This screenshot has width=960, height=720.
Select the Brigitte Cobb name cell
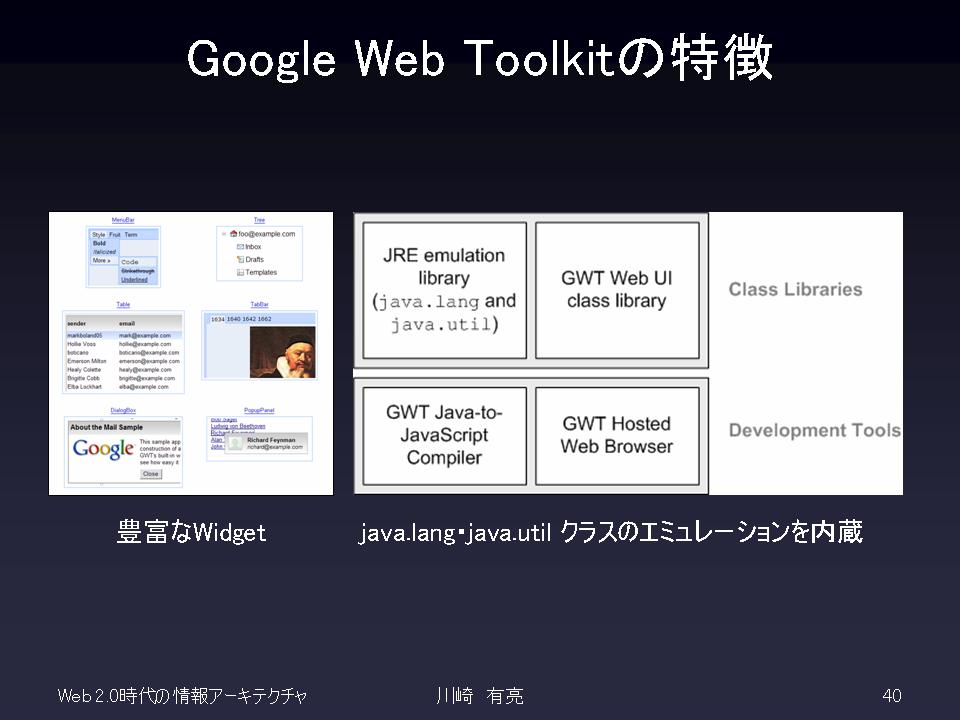click(83, 378)
